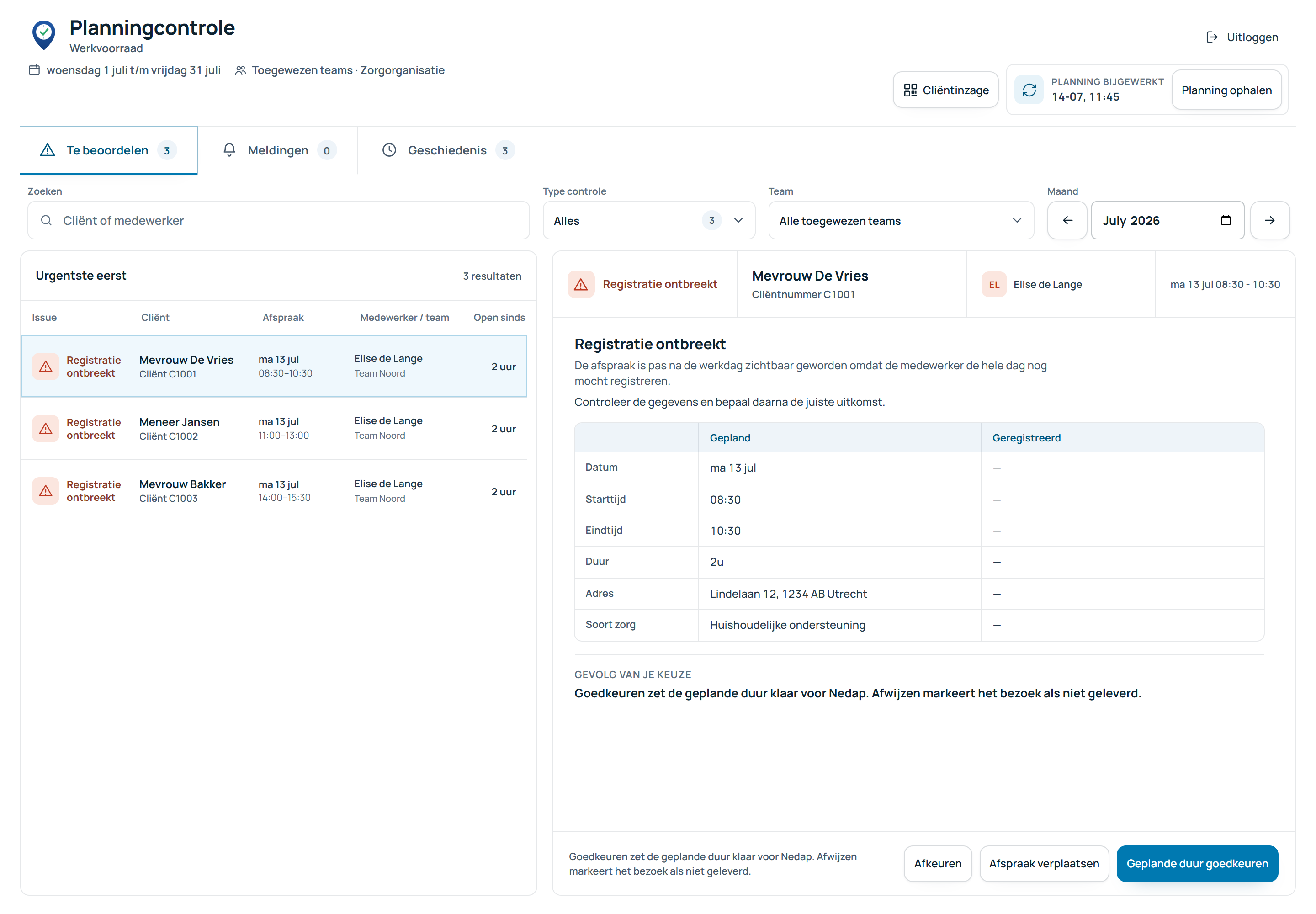Select the Mevrouw Bakker C1003 list row
Viewport: 1316px width, 914px height.
click(274, 491)
